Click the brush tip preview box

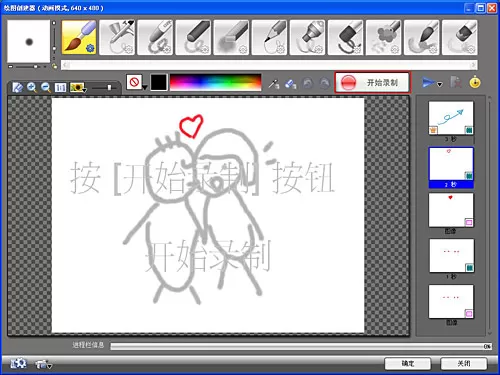pyautogui.click(x=29, y=41)
